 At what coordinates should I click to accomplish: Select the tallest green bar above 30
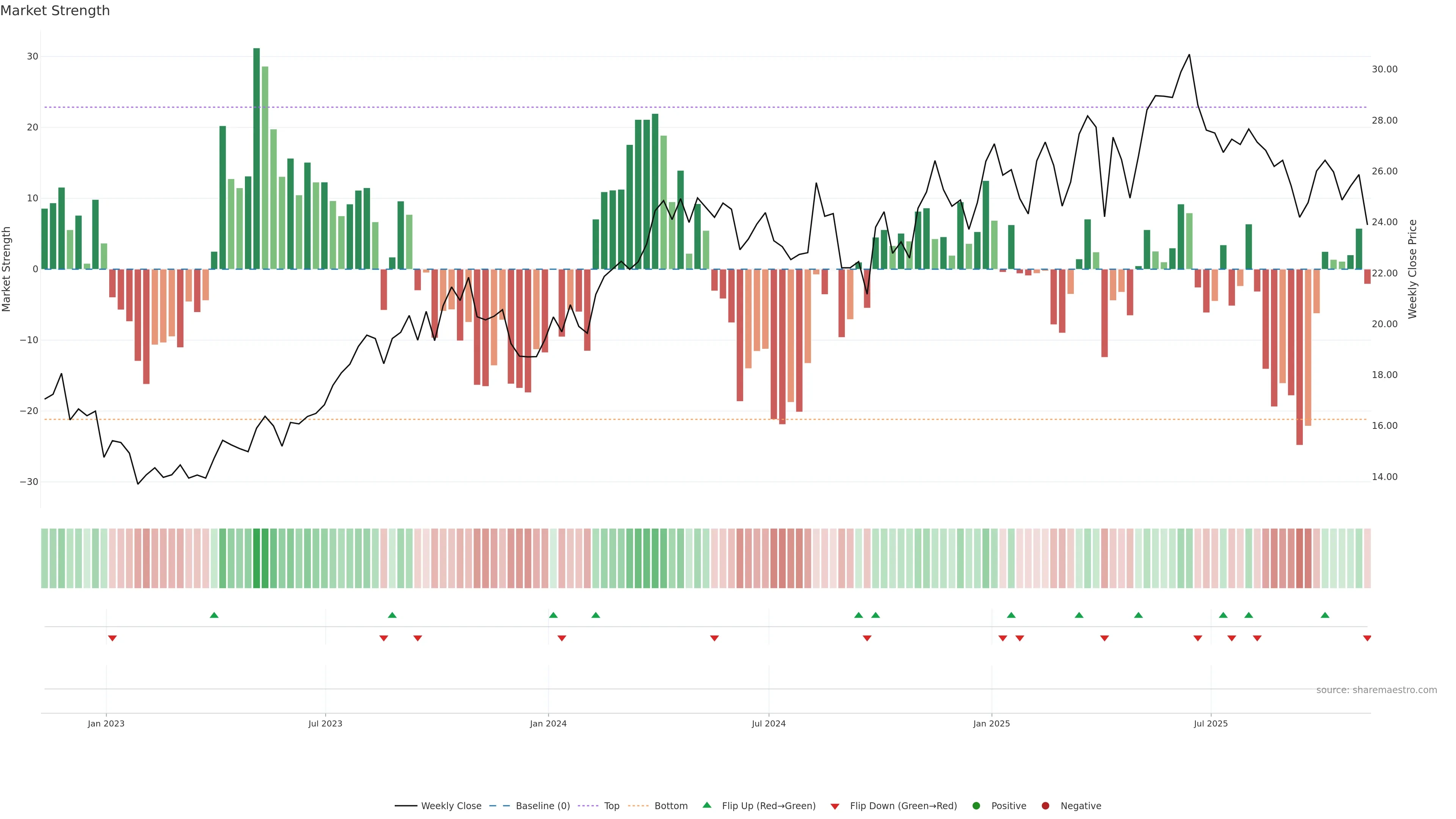(x=257, y=158)
